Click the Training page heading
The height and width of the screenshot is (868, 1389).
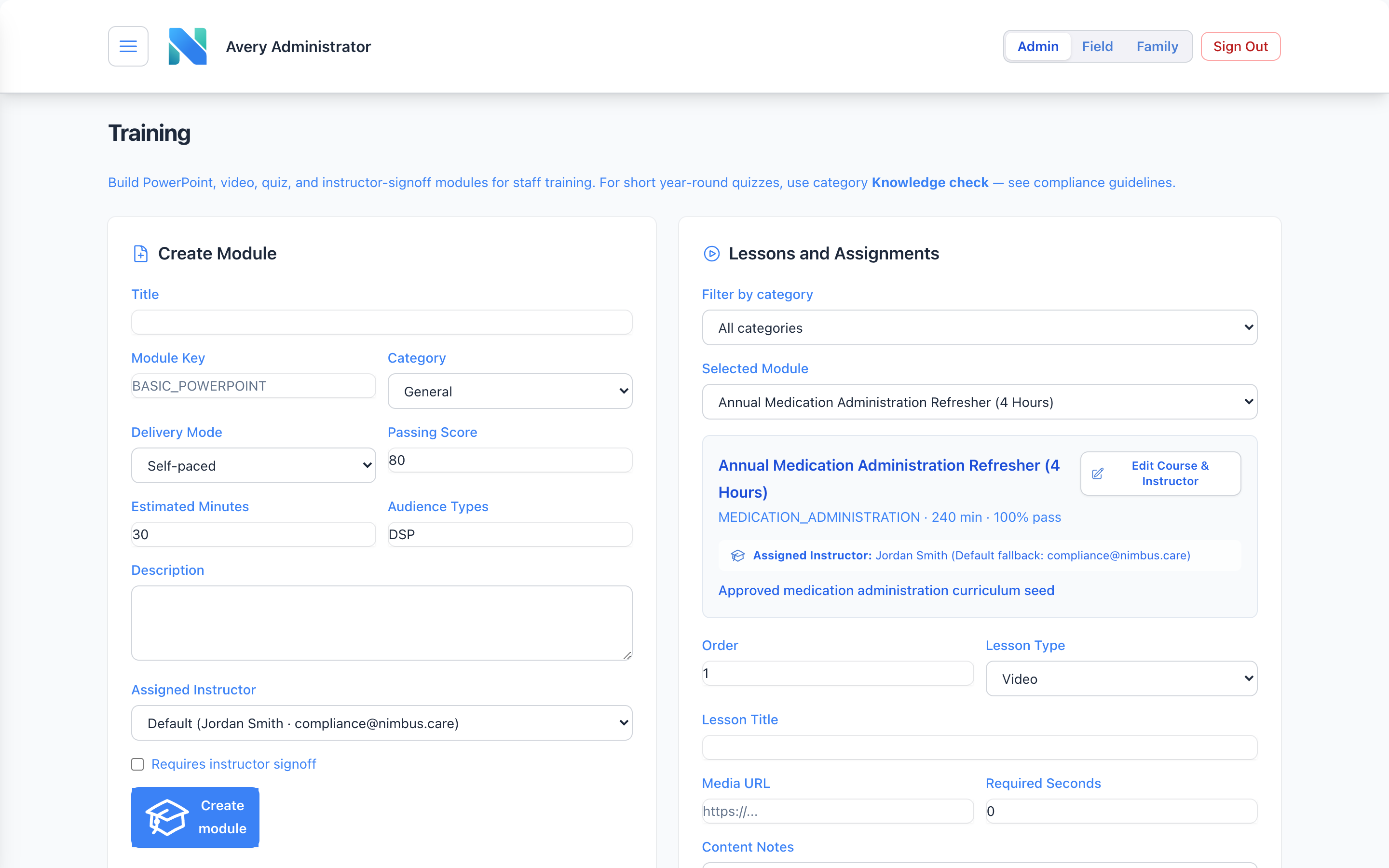[149, 133]
